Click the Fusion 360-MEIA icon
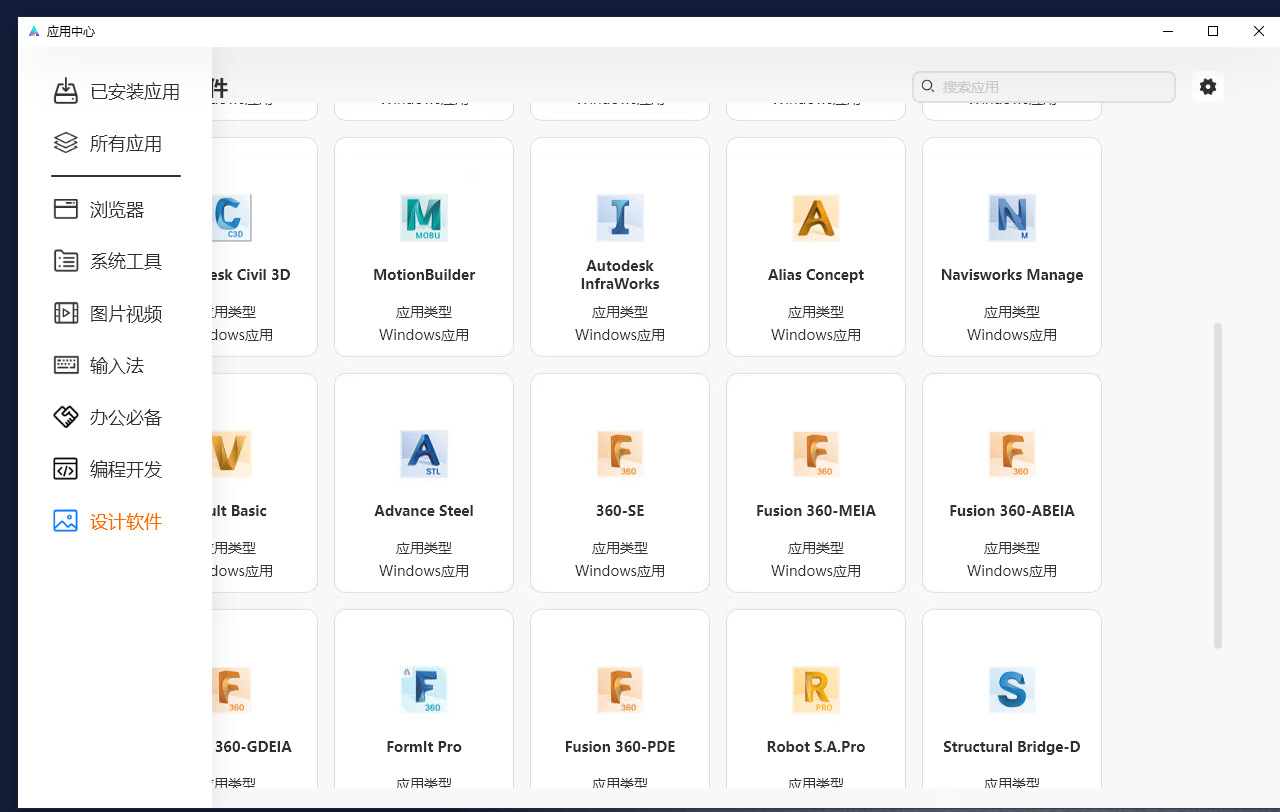 tap(816, 454)
